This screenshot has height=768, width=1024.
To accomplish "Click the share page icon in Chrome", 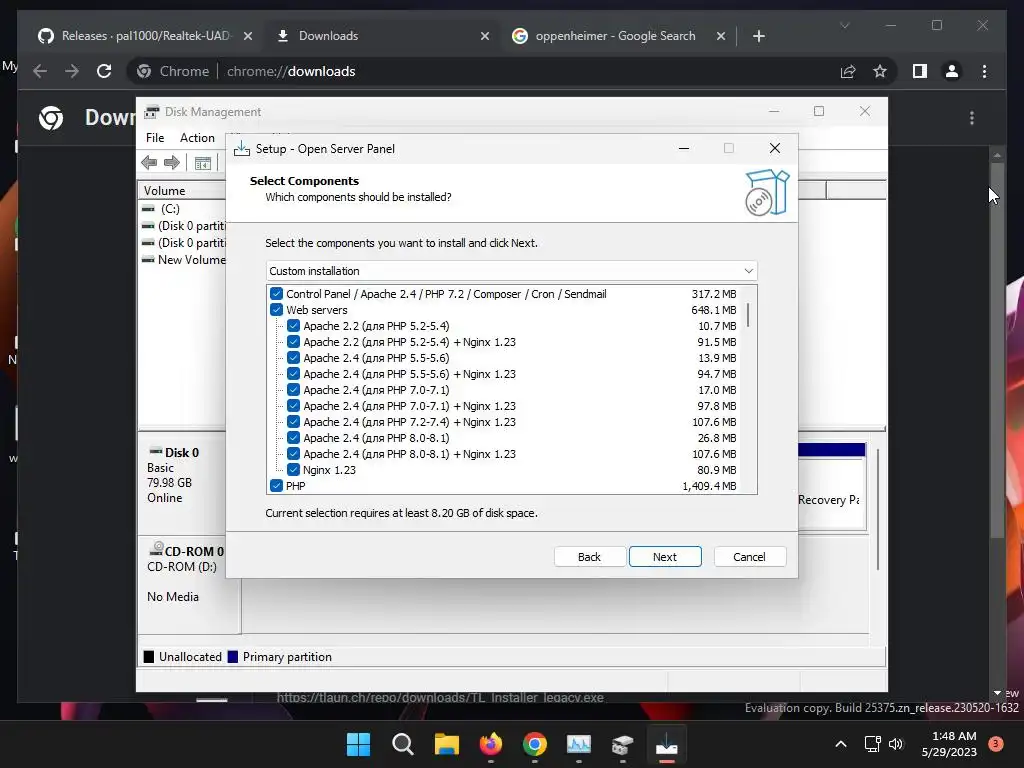I will [x=848, y=71].
